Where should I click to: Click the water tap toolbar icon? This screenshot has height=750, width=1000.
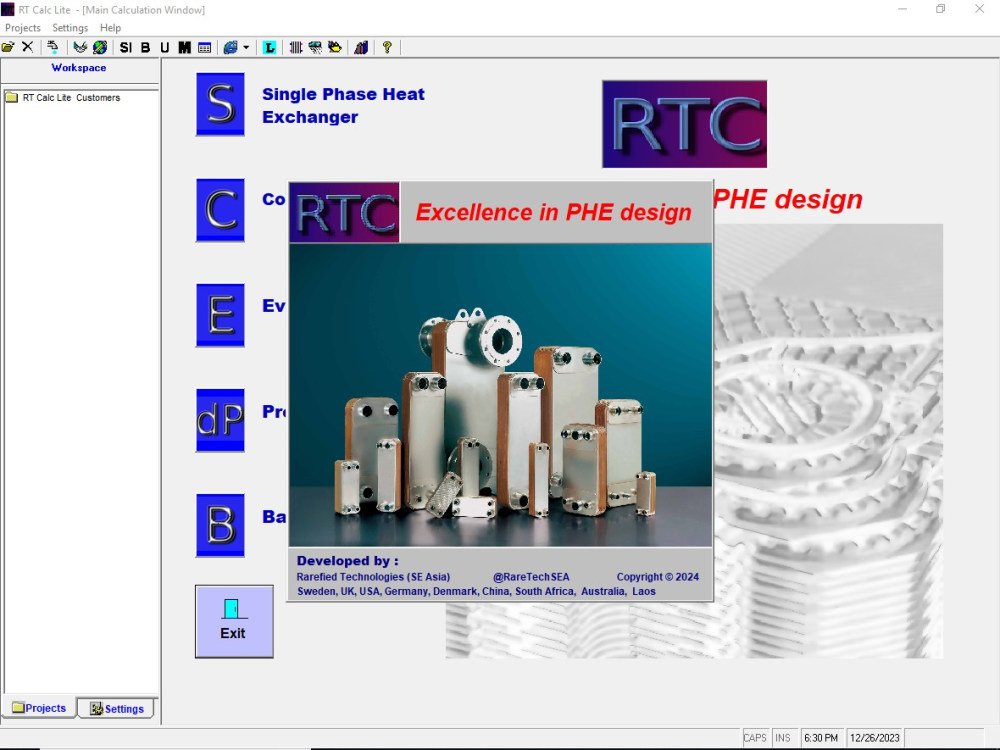tap(53, 47)
